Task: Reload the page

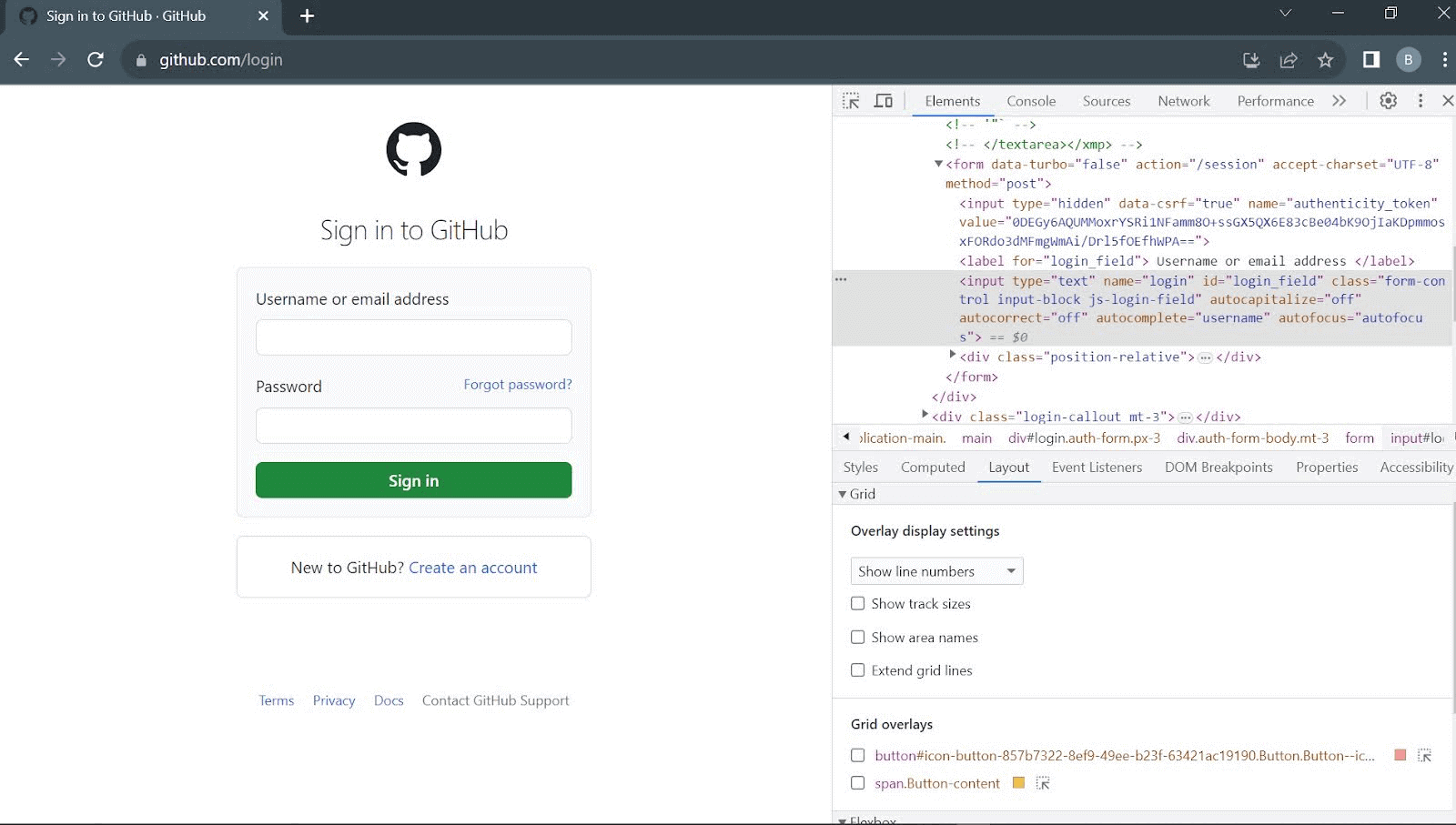Action: tap(96, 60)
